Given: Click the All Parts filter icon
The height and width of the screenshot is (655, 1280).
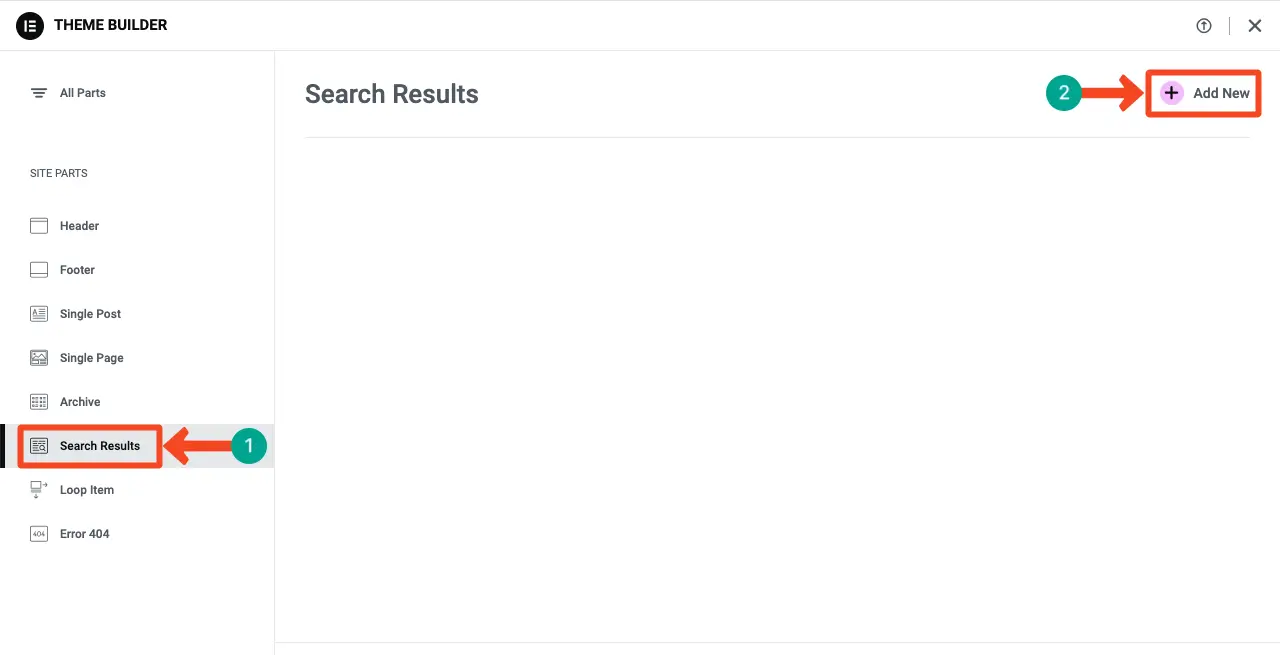Looking at the screenshot, I should (x=39, y=93).
